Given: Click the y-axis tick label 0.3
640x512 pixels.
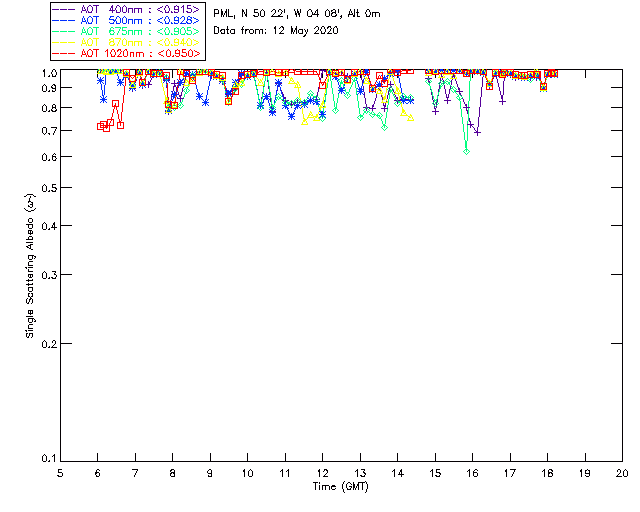Looking at the screenshot, I should [x=49, y=275].
